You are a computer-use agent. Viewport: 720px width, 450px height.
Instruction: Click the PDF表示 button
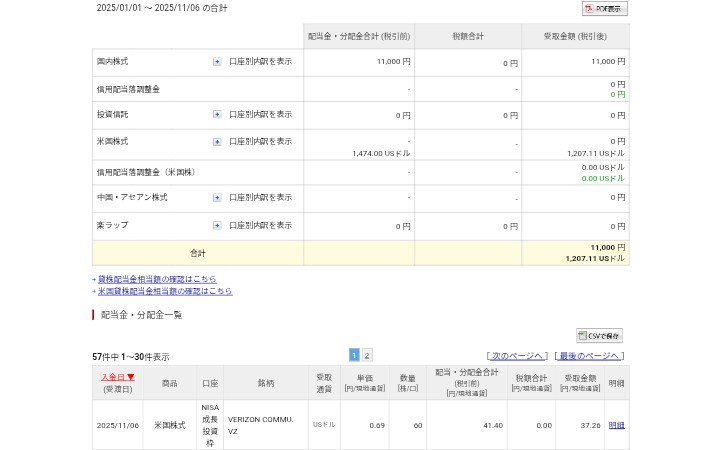(605, 9)
